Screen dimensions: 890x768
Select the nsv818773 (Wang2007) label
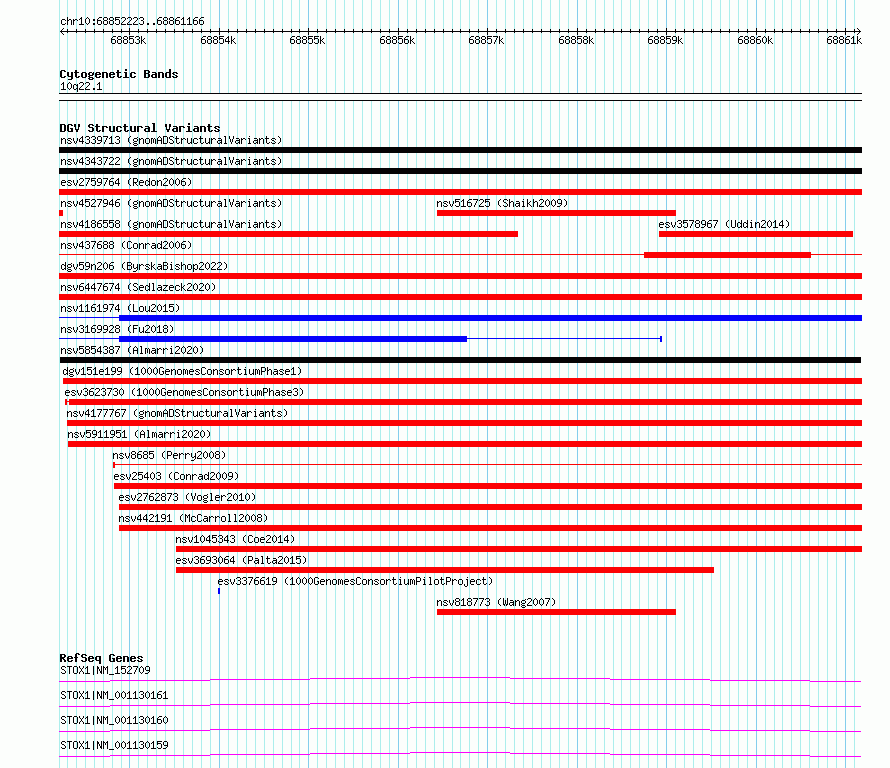click(x=496, y=602)
